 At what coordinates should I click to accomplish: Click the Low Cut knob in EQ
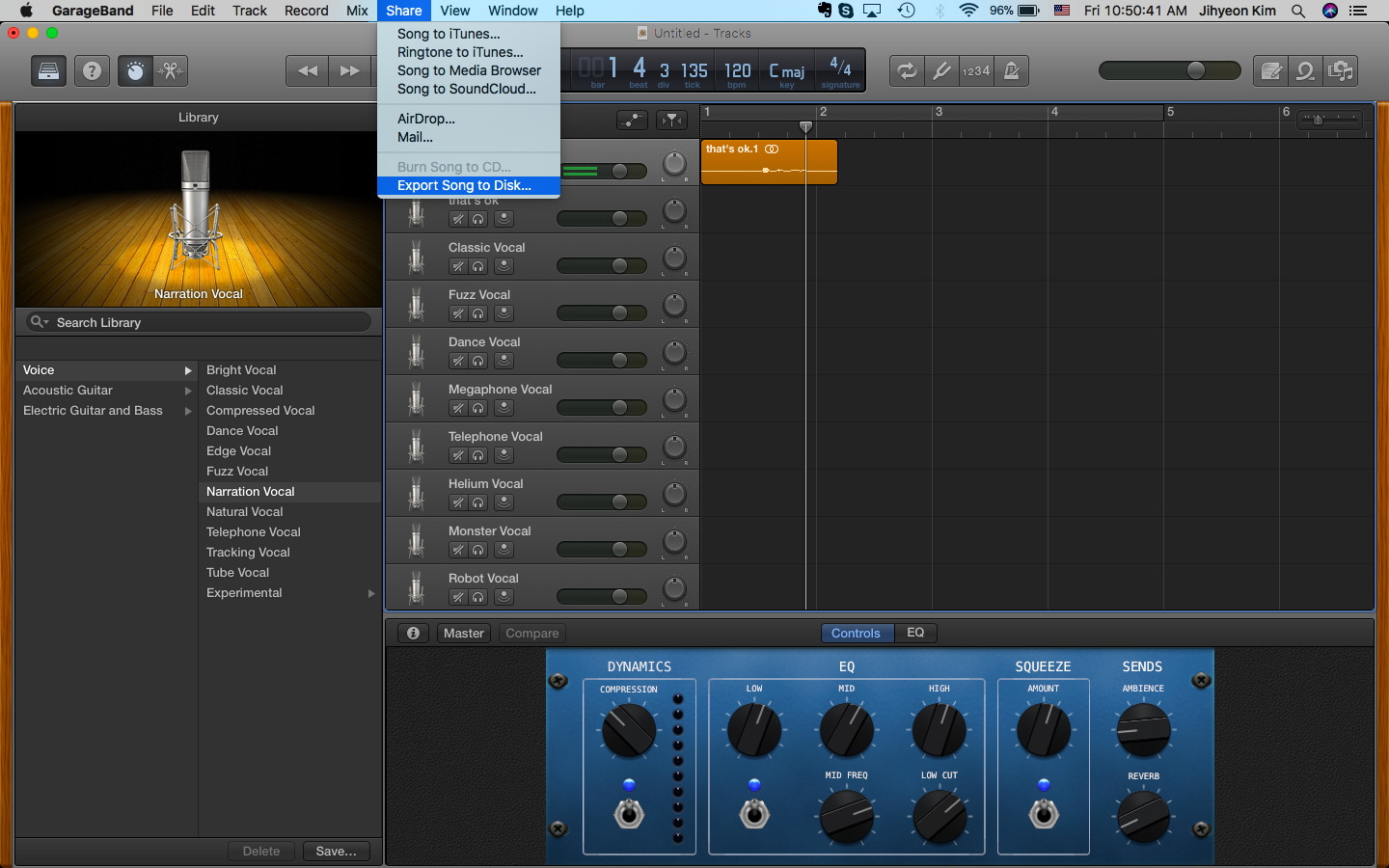coord(940,816)
